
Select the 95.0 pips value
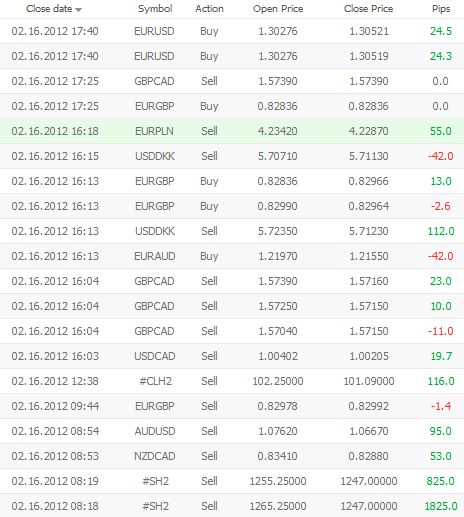coord(441,431)
